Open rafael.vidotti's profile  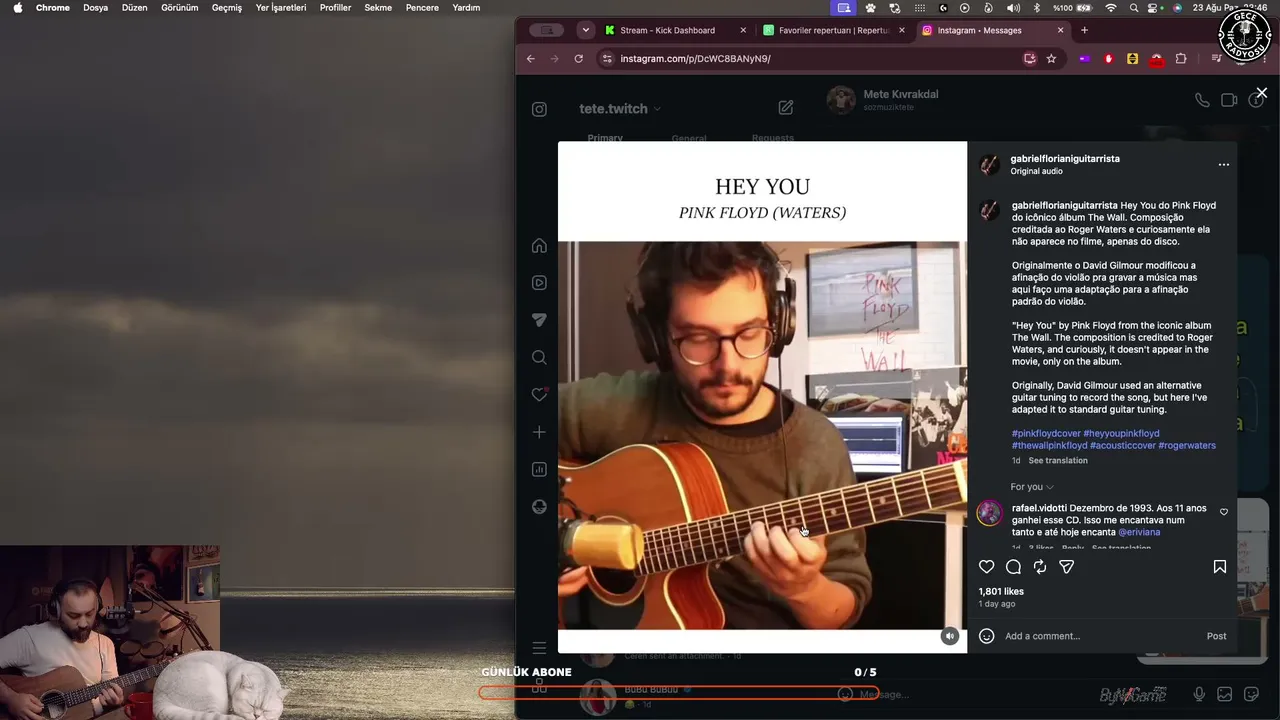[1039, 508]
